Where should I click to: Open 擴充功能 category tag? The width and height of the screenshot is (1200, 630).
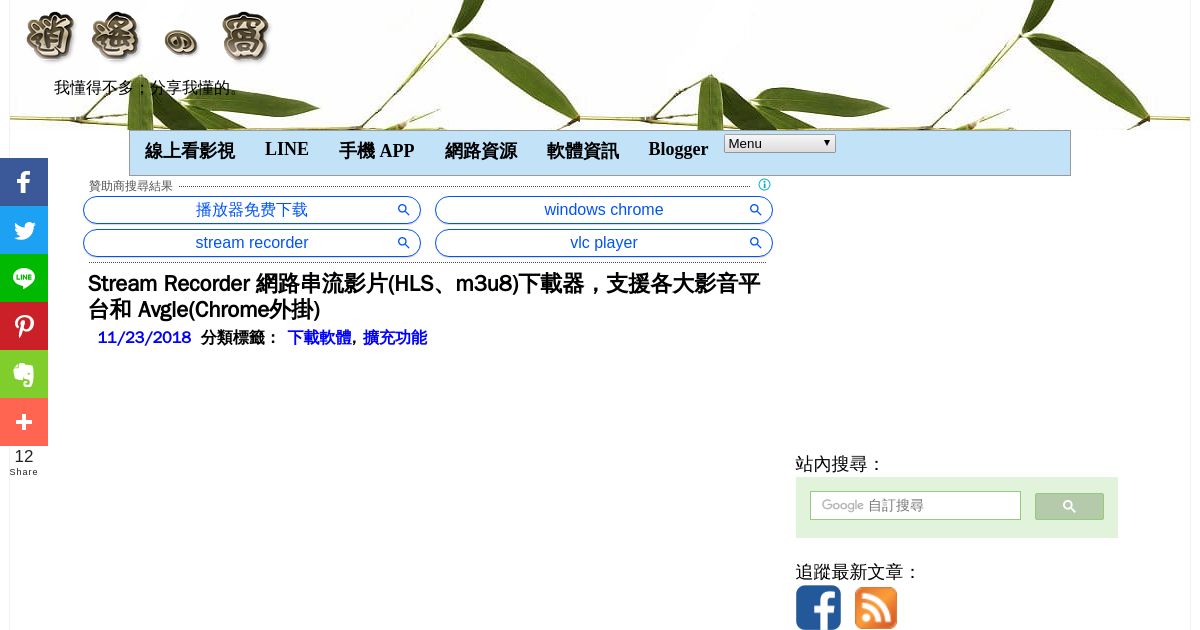(x=395, y=338)
